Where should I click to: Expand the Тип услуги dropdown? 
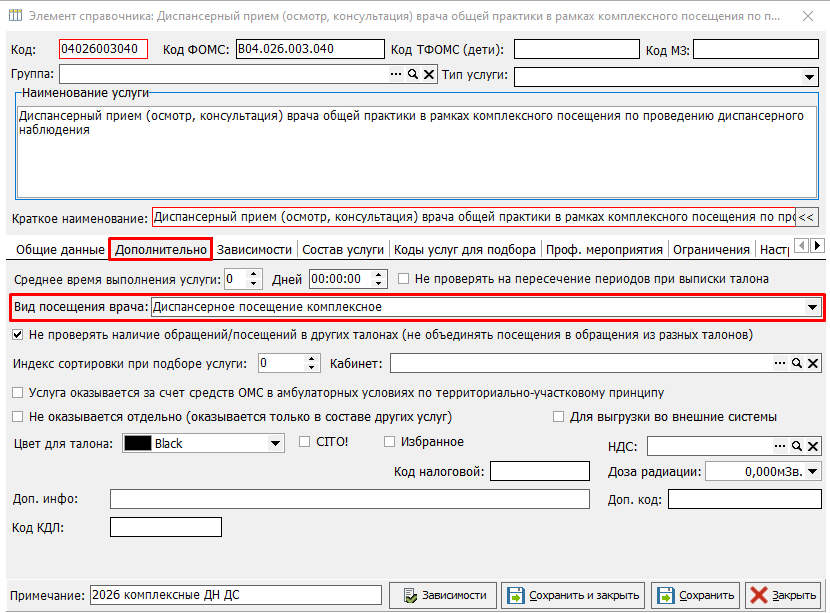(809, 77)
